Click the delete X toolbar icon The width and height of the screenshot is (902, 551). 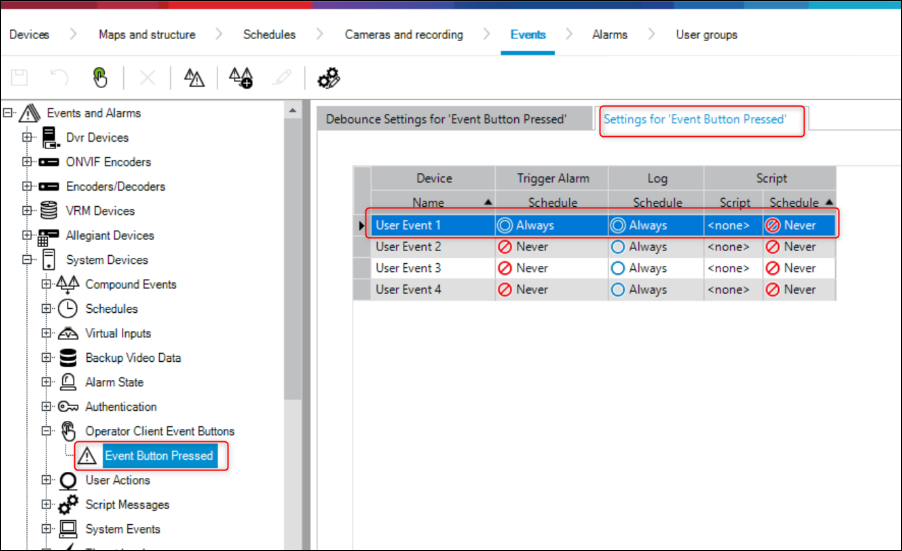[x=147, y=78]
